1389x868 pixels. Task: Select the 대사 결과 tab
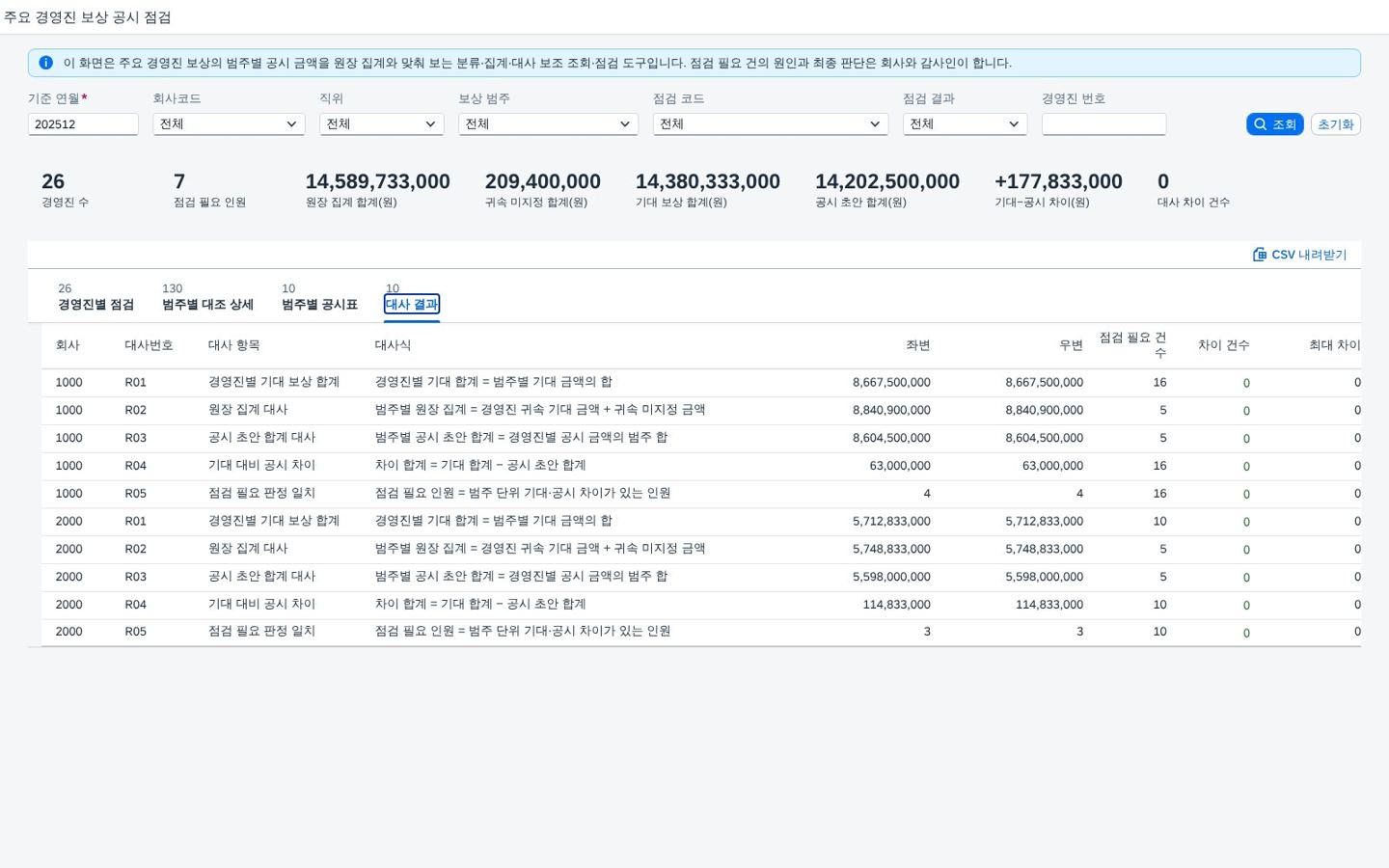[412, 304]
